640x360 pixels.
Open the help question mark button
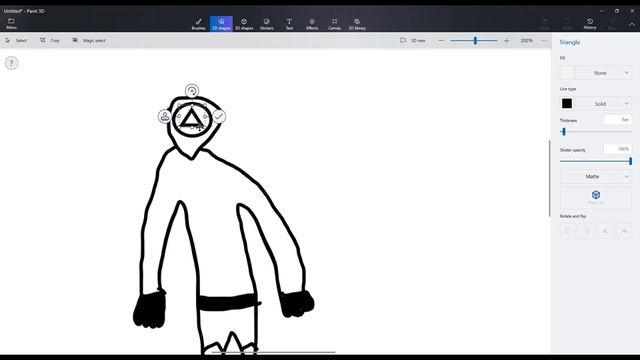(x=11, y=63)
